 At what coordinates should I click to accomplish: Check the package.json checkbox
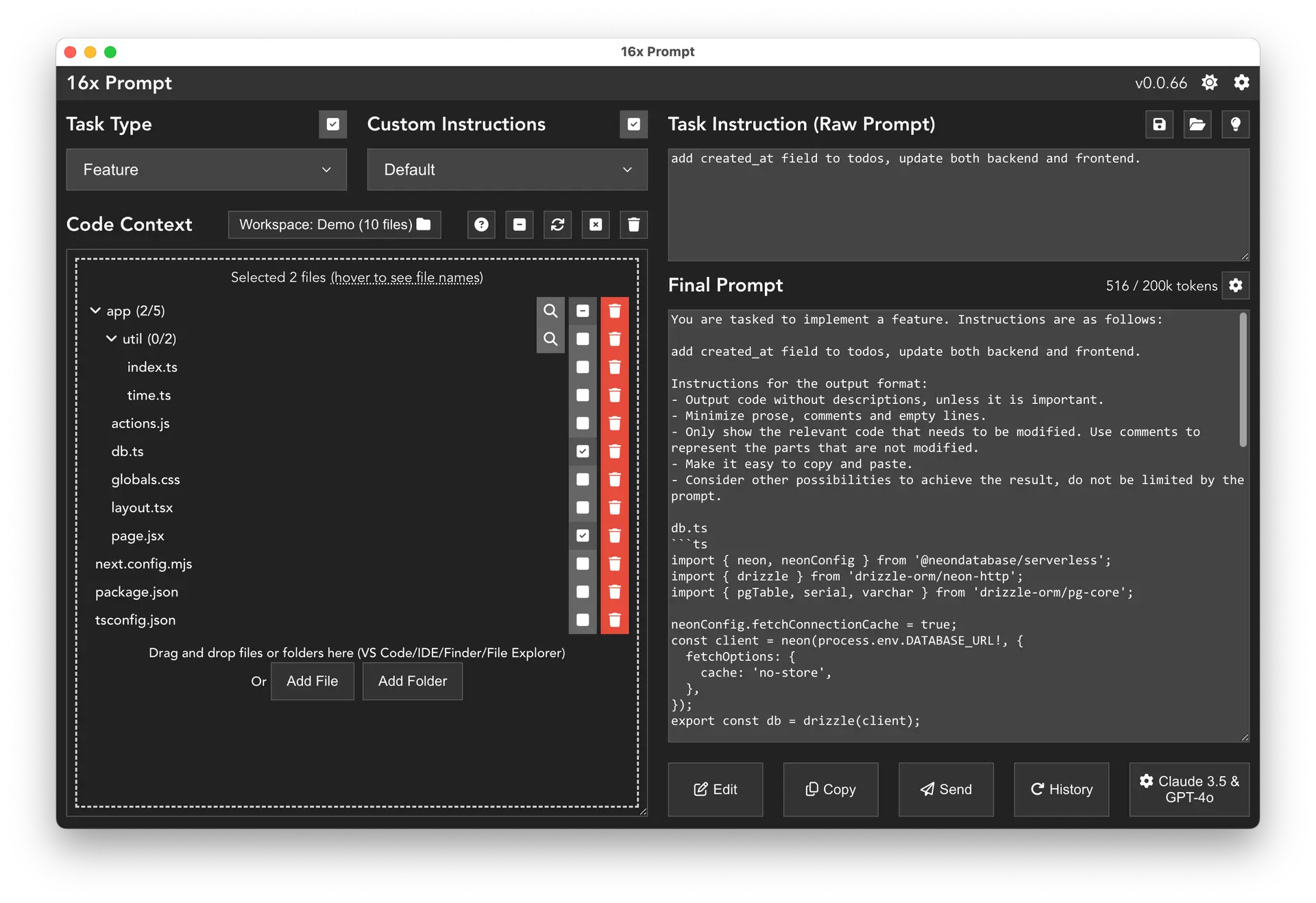coord(583,592)
